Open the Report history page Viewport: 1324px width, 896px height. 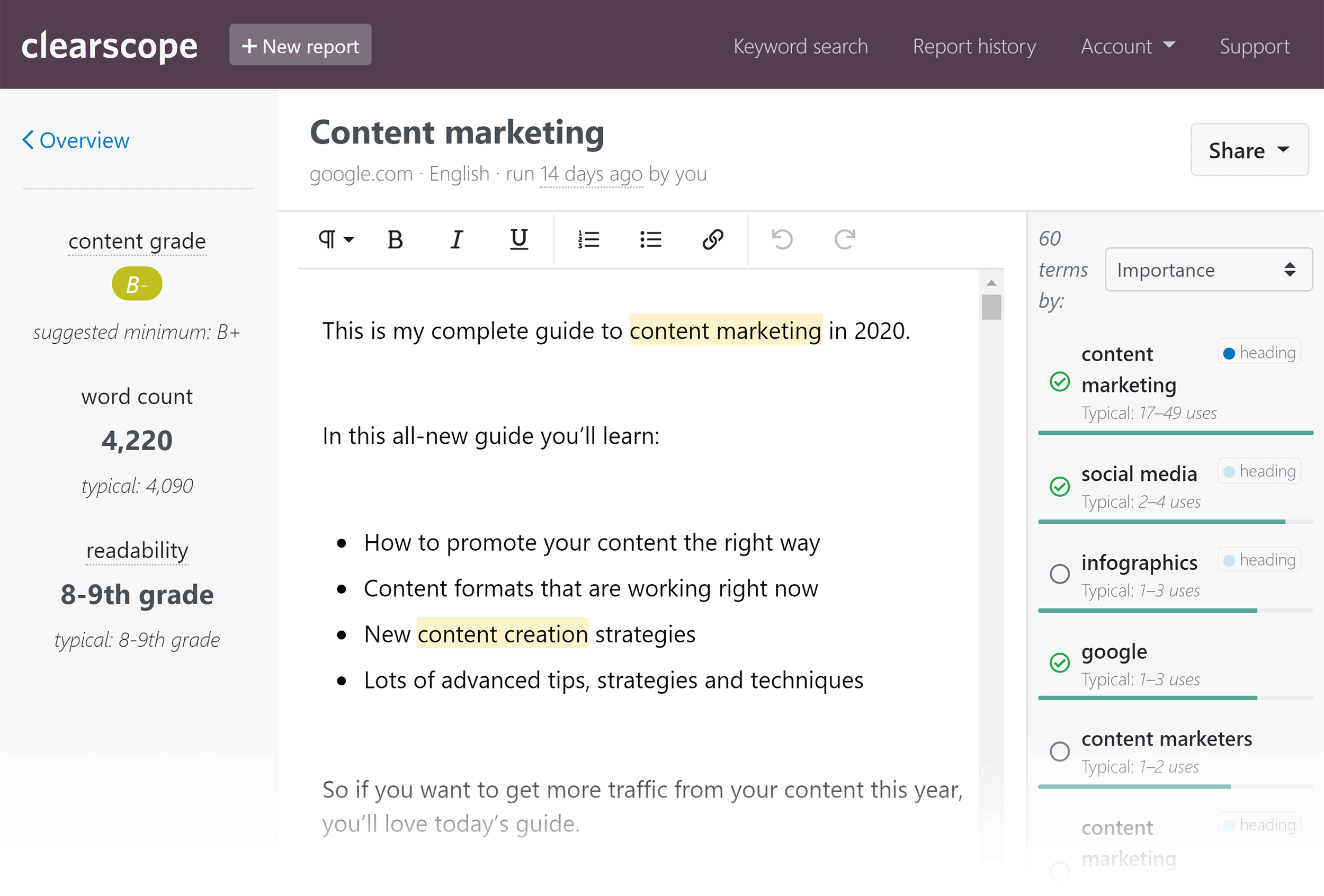coord(975,45)
